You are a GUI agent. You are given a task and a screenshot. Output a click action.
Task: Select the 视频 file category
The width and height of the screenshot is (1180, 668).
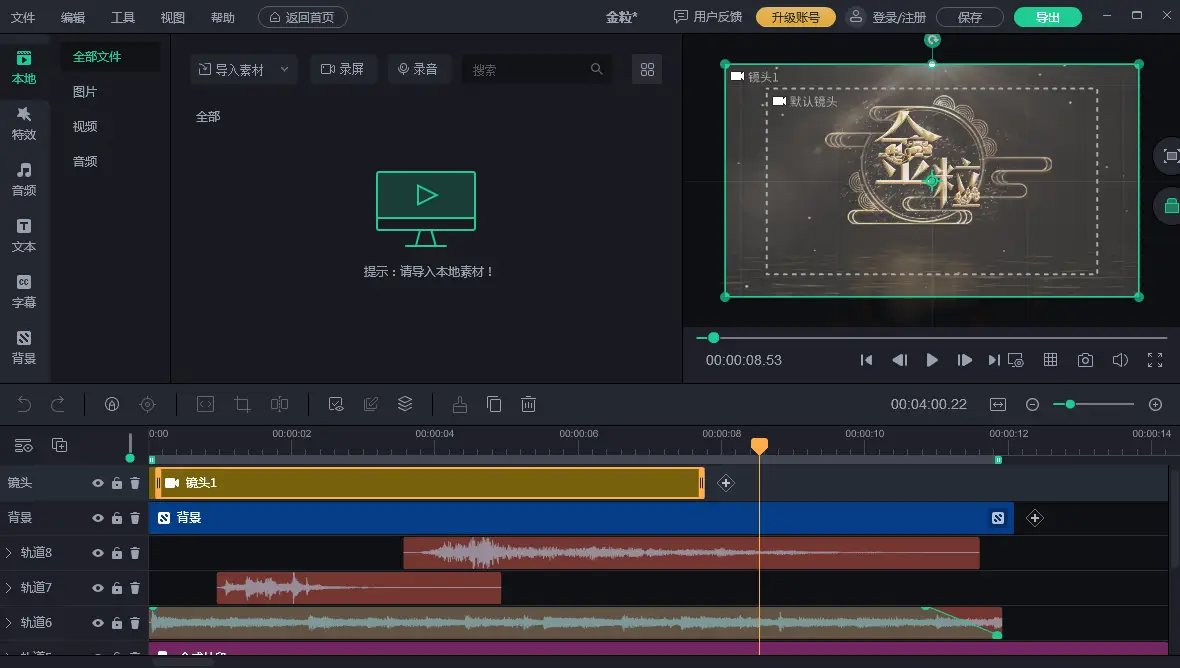click(x=85, y=126)
